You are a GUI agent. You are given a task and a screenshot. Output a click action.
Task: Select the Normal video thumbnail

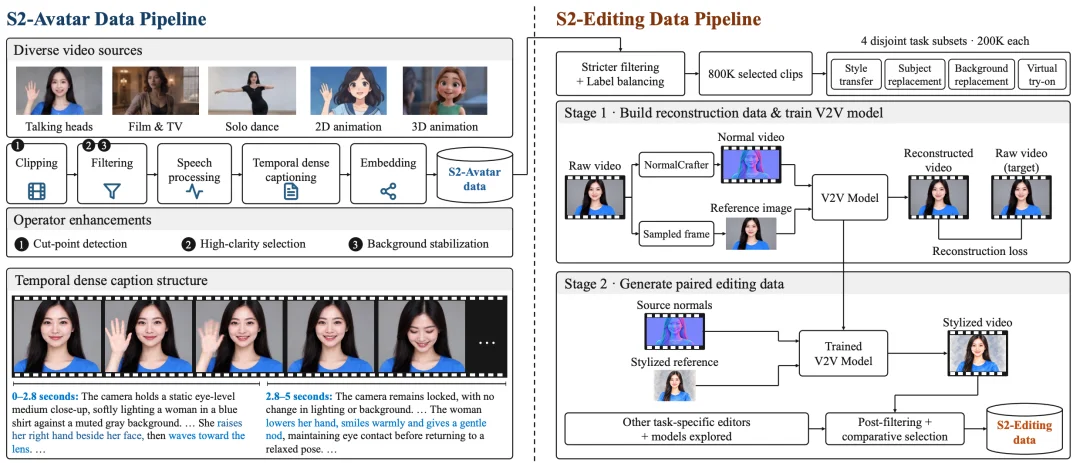click(x=751, y=166)
